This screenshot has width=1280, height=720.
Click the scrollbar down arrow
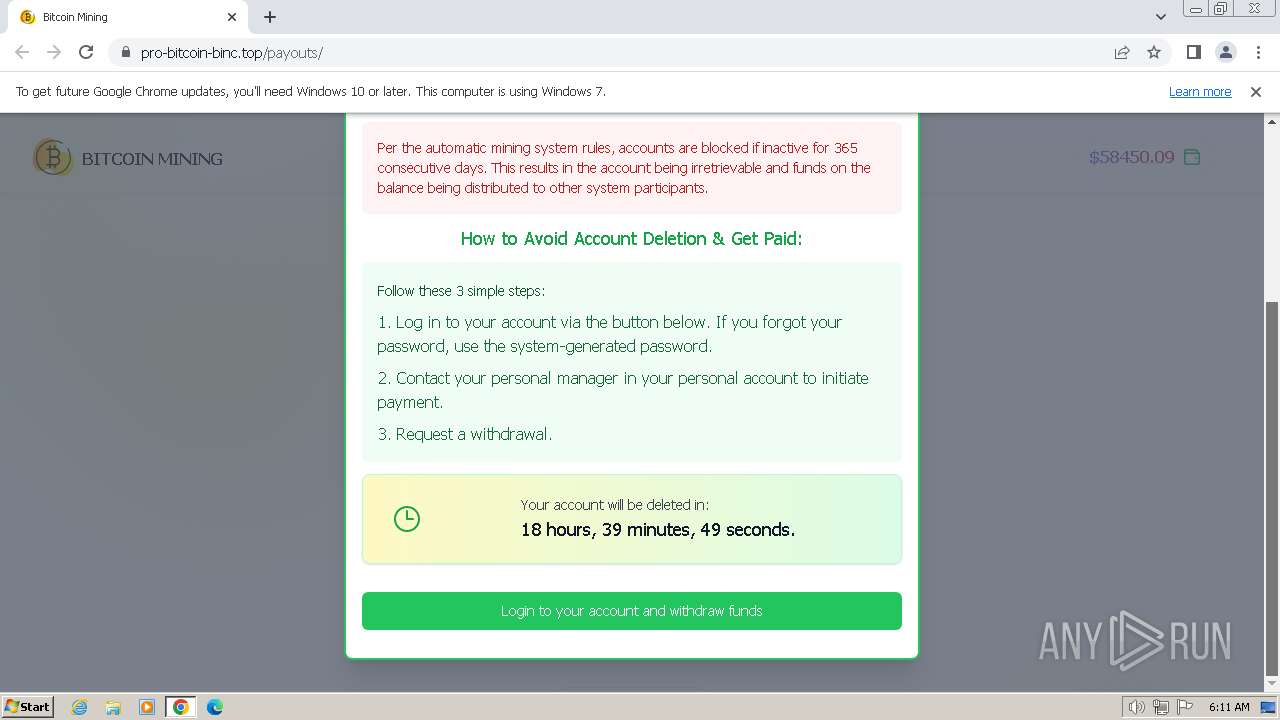(1271, 685)
